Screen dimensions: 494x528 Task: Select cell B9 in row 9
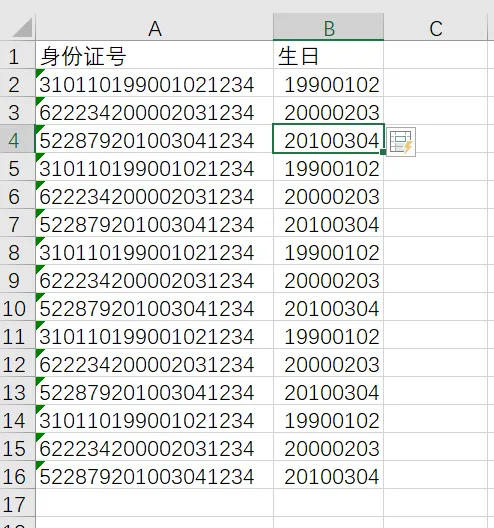point(328,279)
